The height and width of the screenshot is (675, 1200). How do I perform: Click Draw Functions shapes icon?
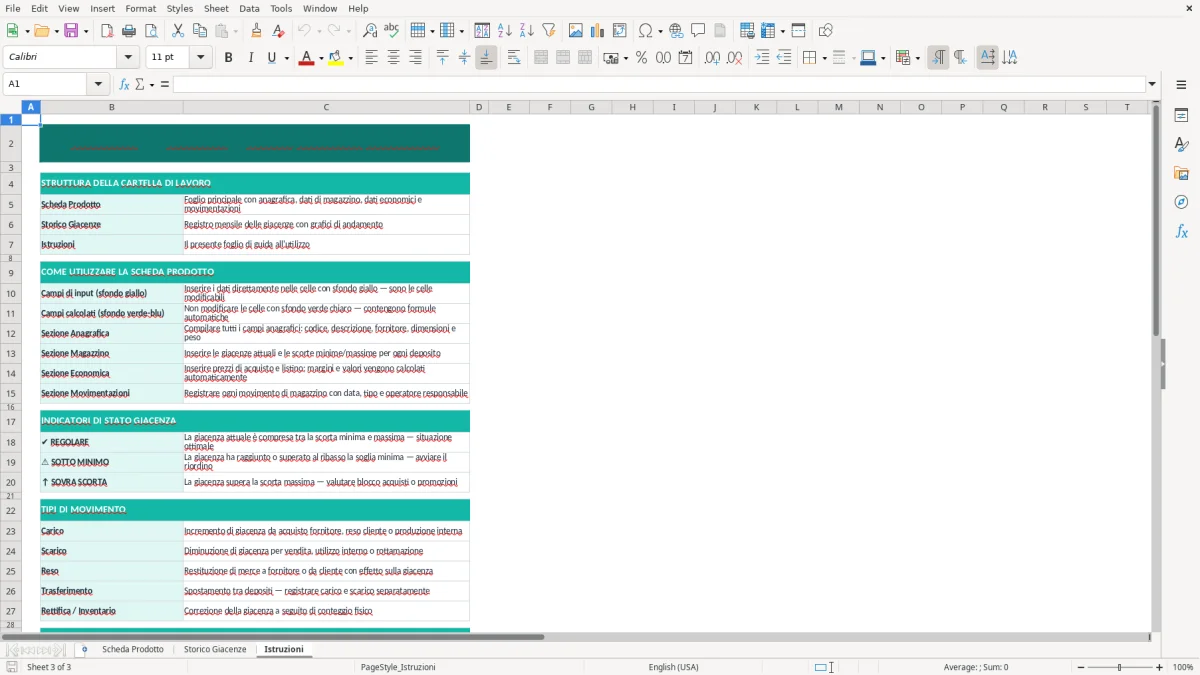[826, 31]
